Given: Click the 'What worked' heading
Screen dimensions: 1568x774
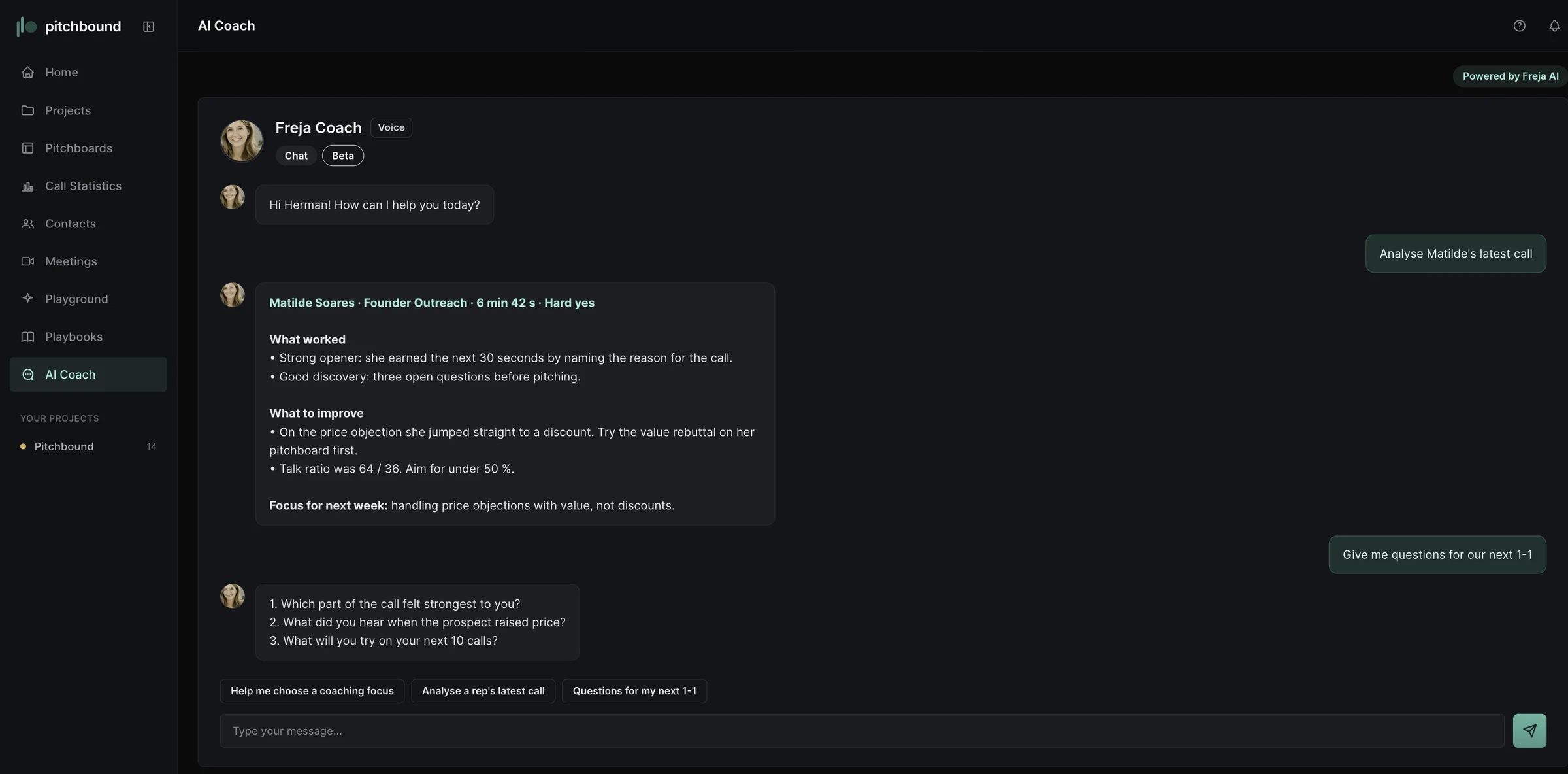Looking at the screenshot, I should click(307, 339).
